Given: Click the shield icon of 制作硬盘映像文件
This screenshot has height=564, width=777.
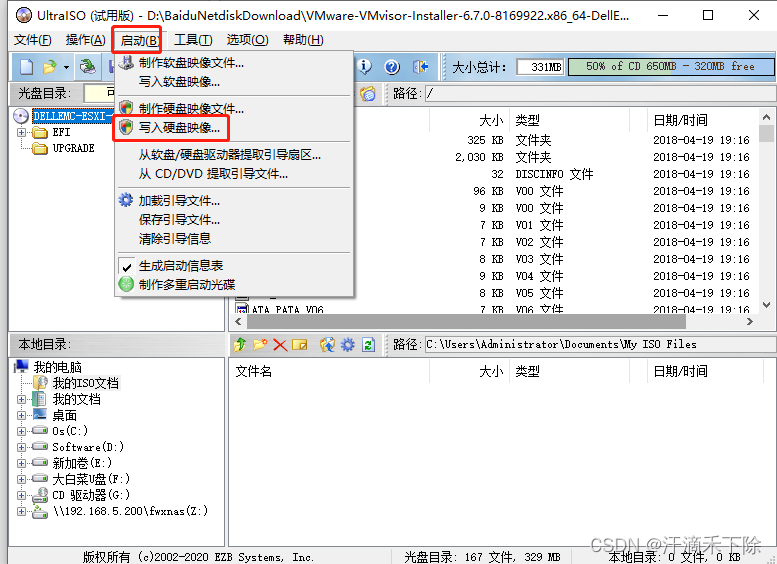Looking at the screenshot, I should click(x=126, y=108).
